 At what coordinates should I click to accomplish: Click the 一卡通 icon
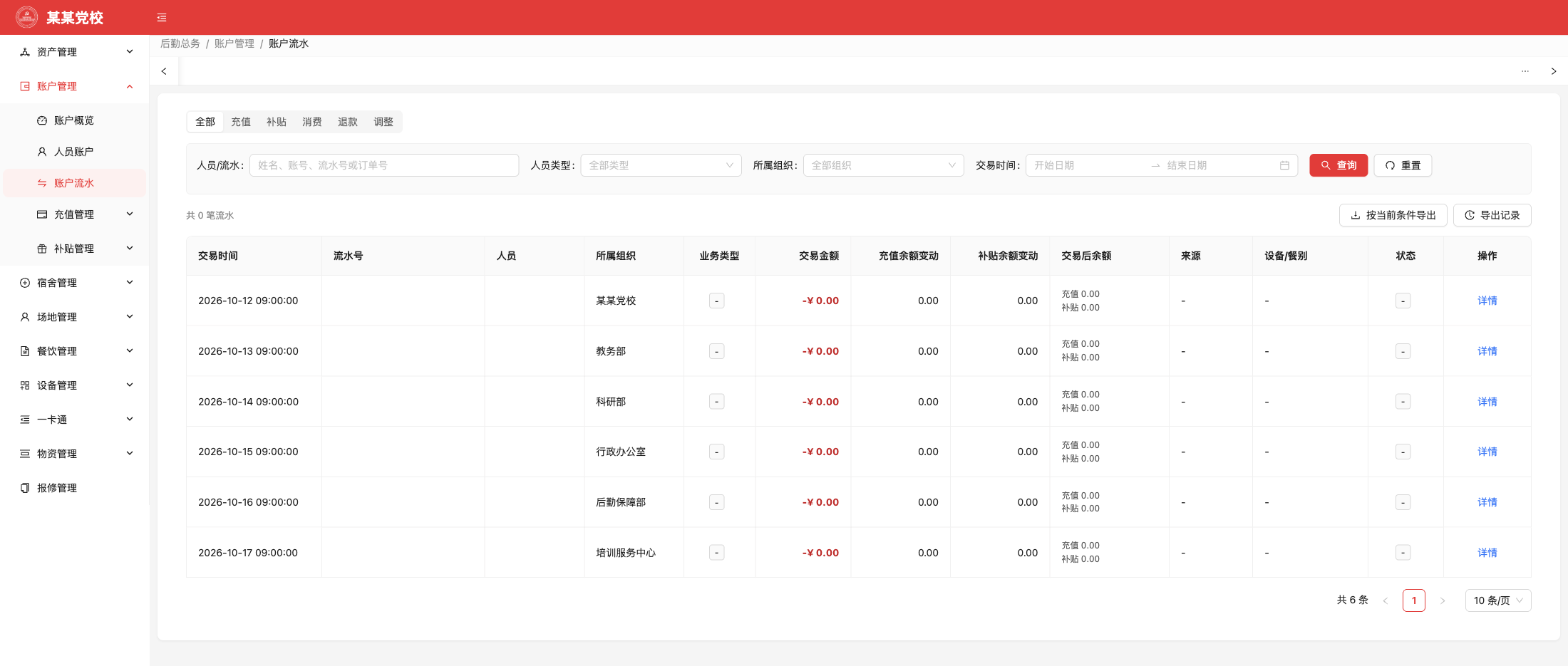tap(25, 420)
